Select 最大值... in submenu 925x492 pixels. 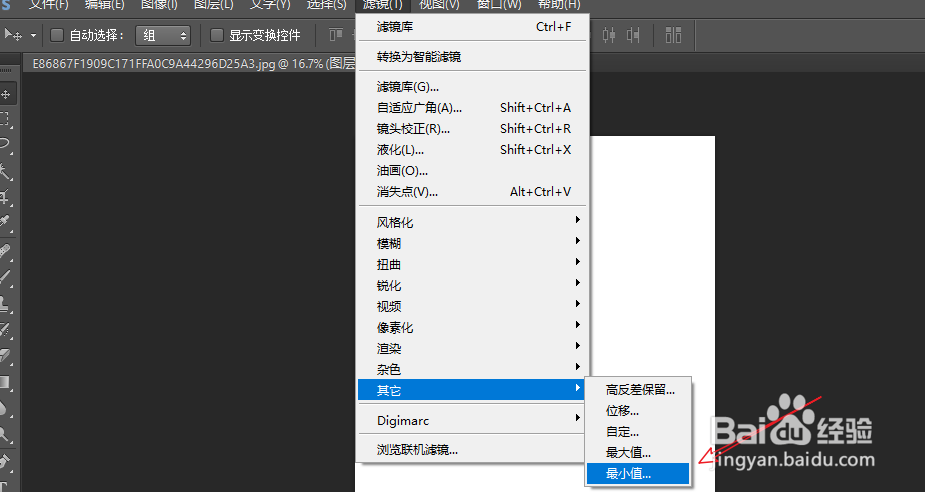638,452
